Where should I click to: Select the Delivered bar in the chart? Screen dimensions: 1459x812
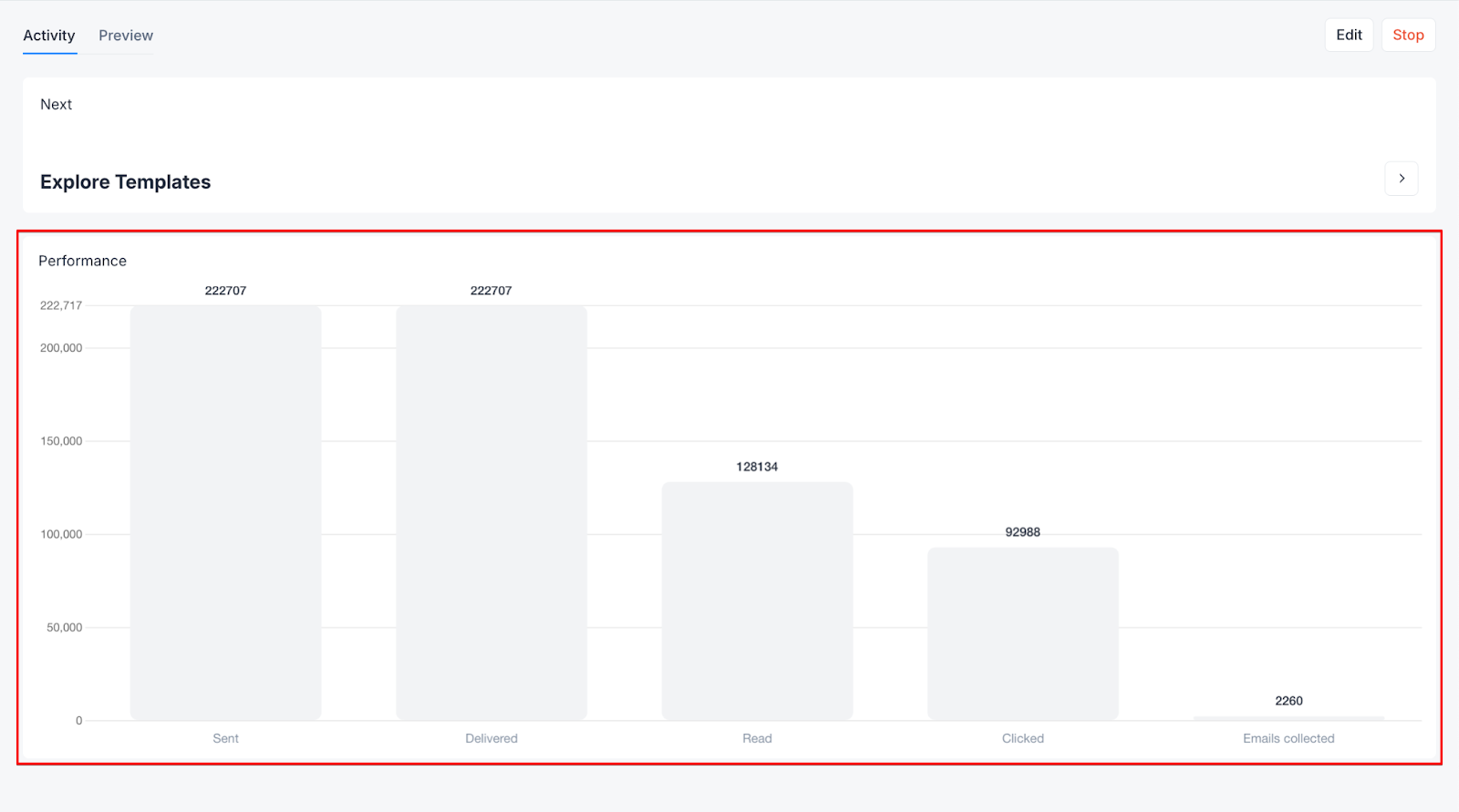click(491, 512)
